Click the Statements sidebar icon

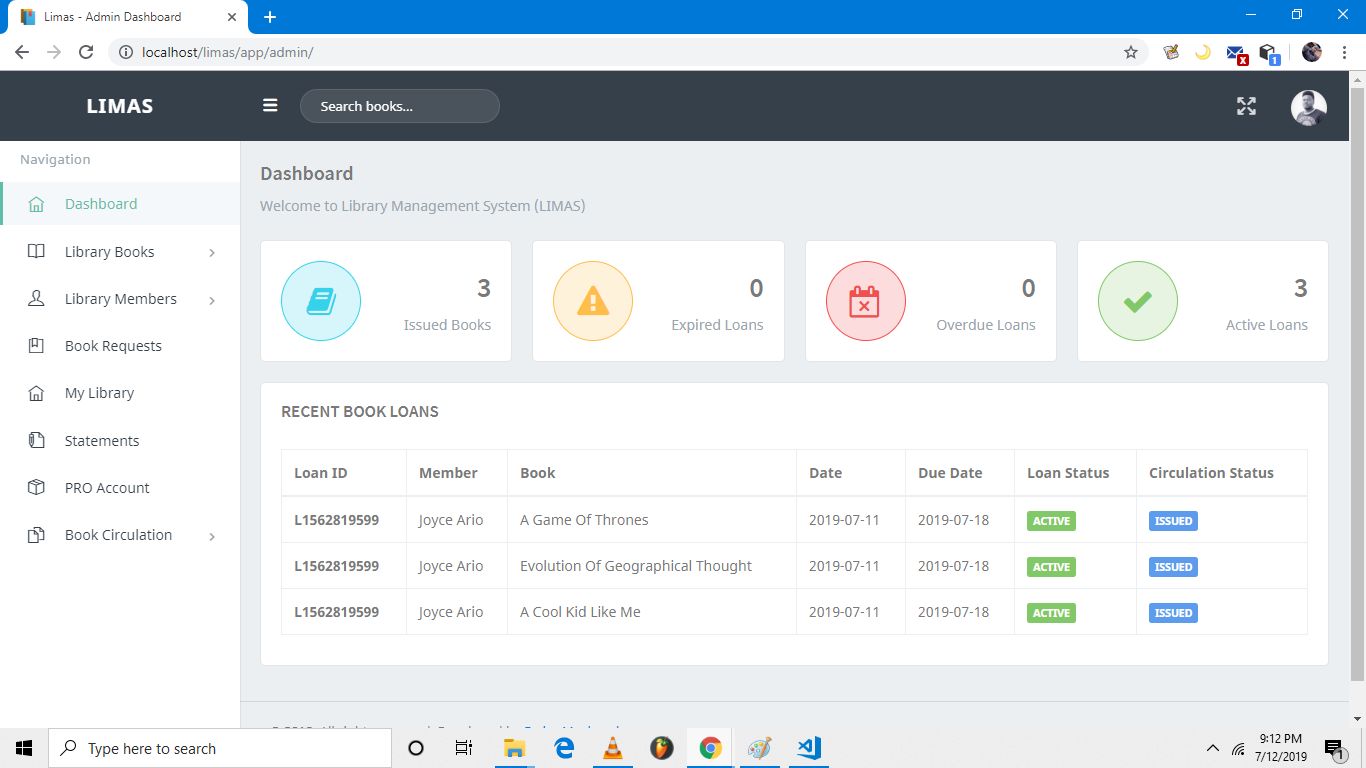coord(37,441)
